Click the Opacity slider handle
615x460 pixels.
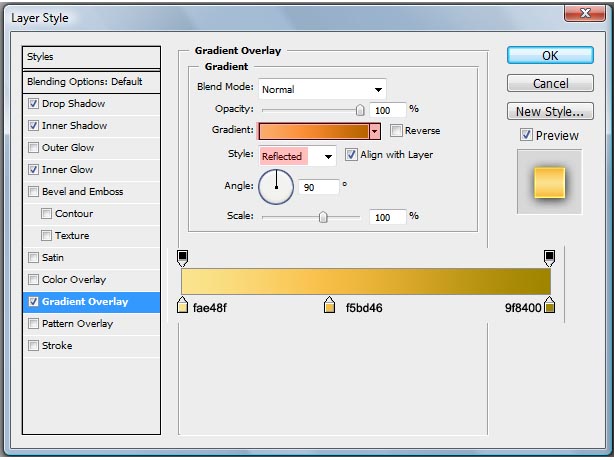click(x=360, y=110)
